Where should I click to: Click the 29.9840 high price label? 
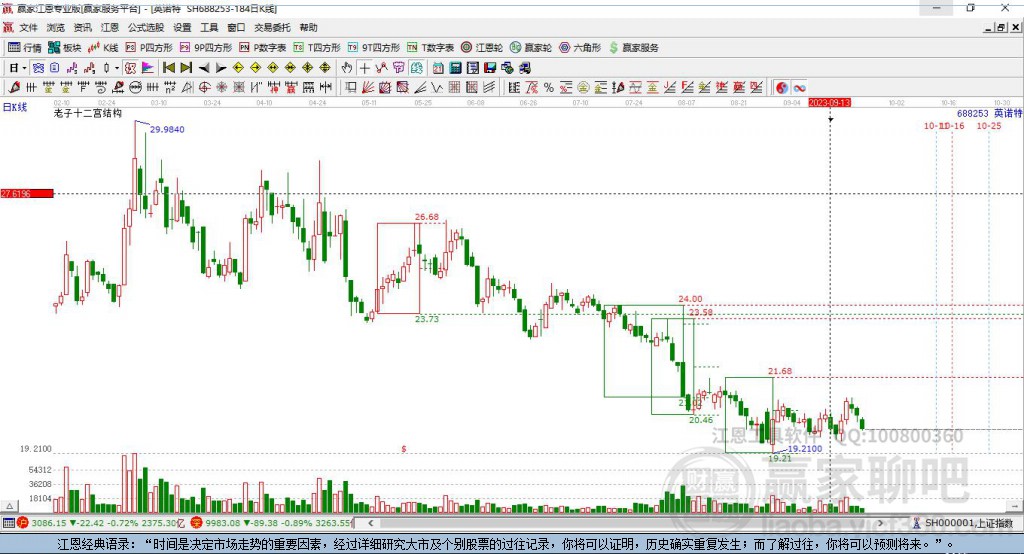coord(167,129)
